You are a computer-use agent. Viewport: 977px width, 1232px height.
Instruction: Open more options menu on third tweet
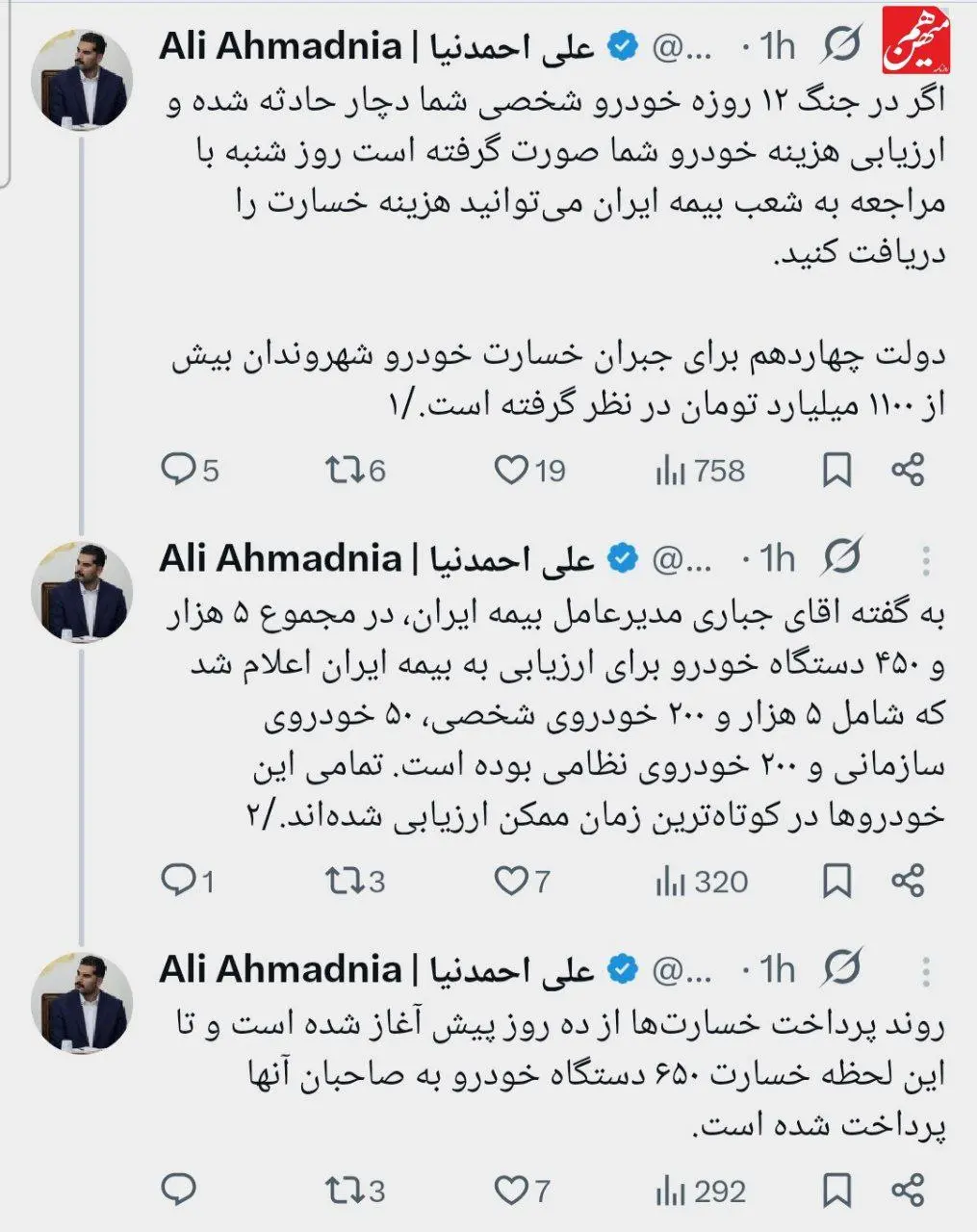[925, 971]
